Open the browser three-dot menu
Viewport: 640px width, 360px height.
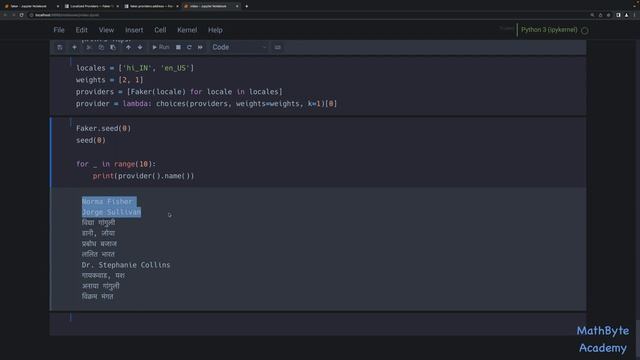pos(635,15)
